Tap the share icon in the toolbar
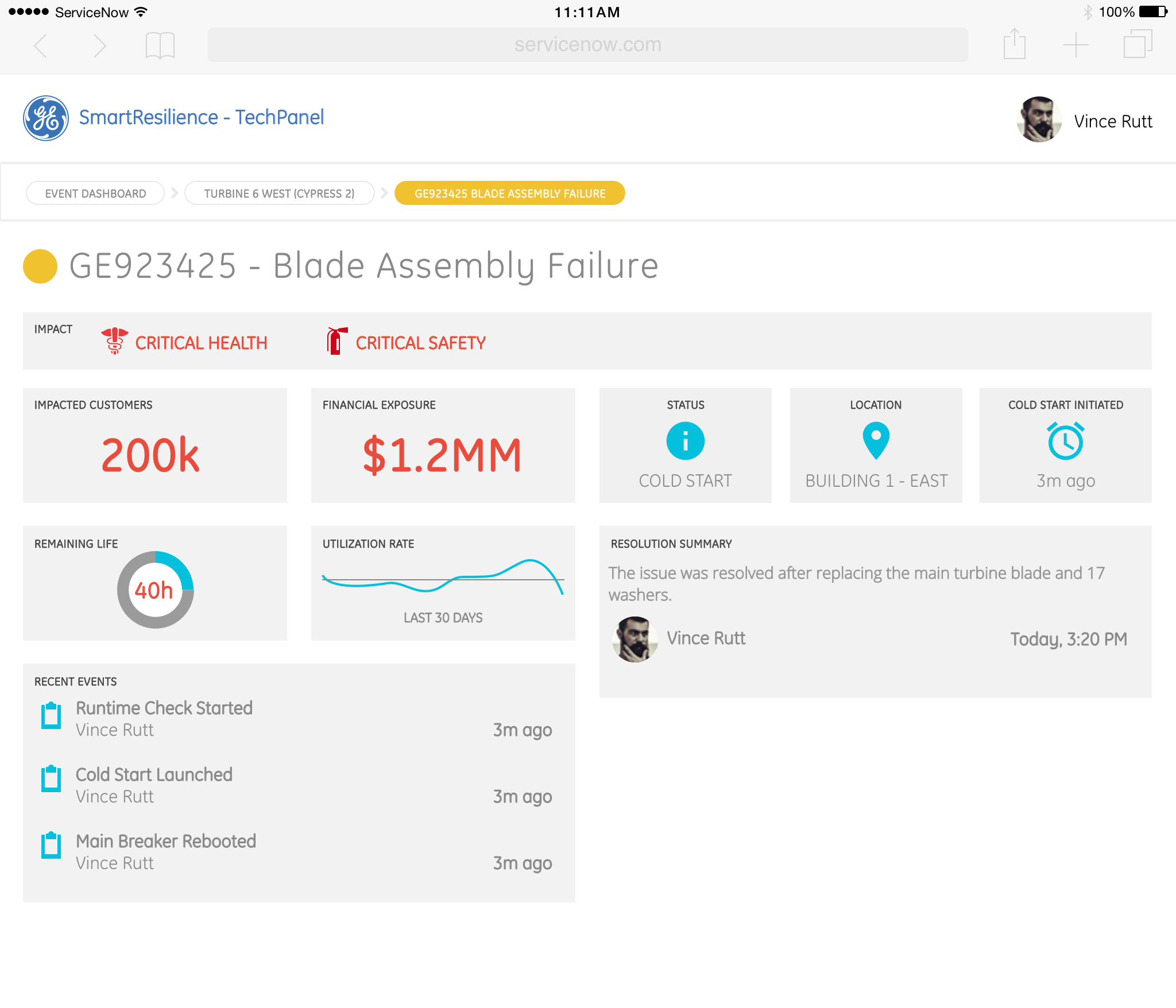The height and width of the screenshot is (1008, 1176). [1014, 44]
